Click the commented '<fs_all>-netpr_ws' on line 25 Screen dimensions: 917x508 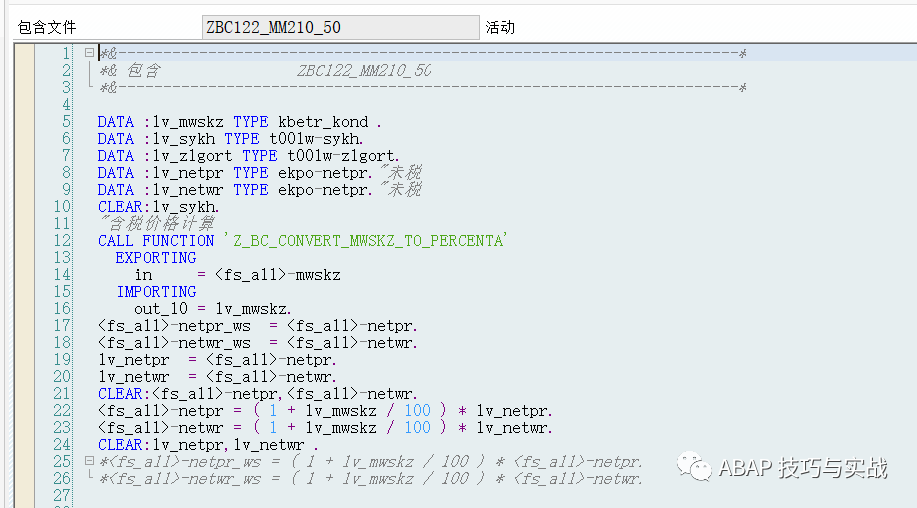pos(185,461)
